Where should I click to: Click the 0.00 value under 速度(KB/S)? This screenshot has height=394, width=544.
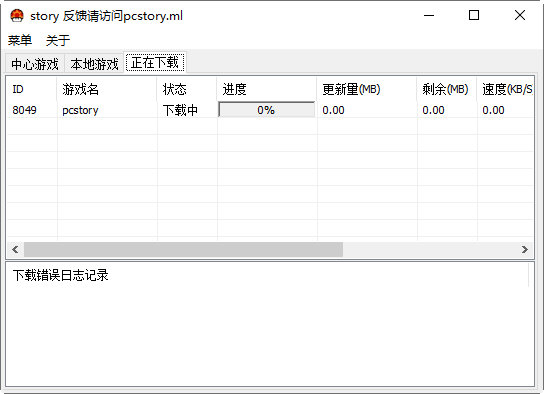493,110
